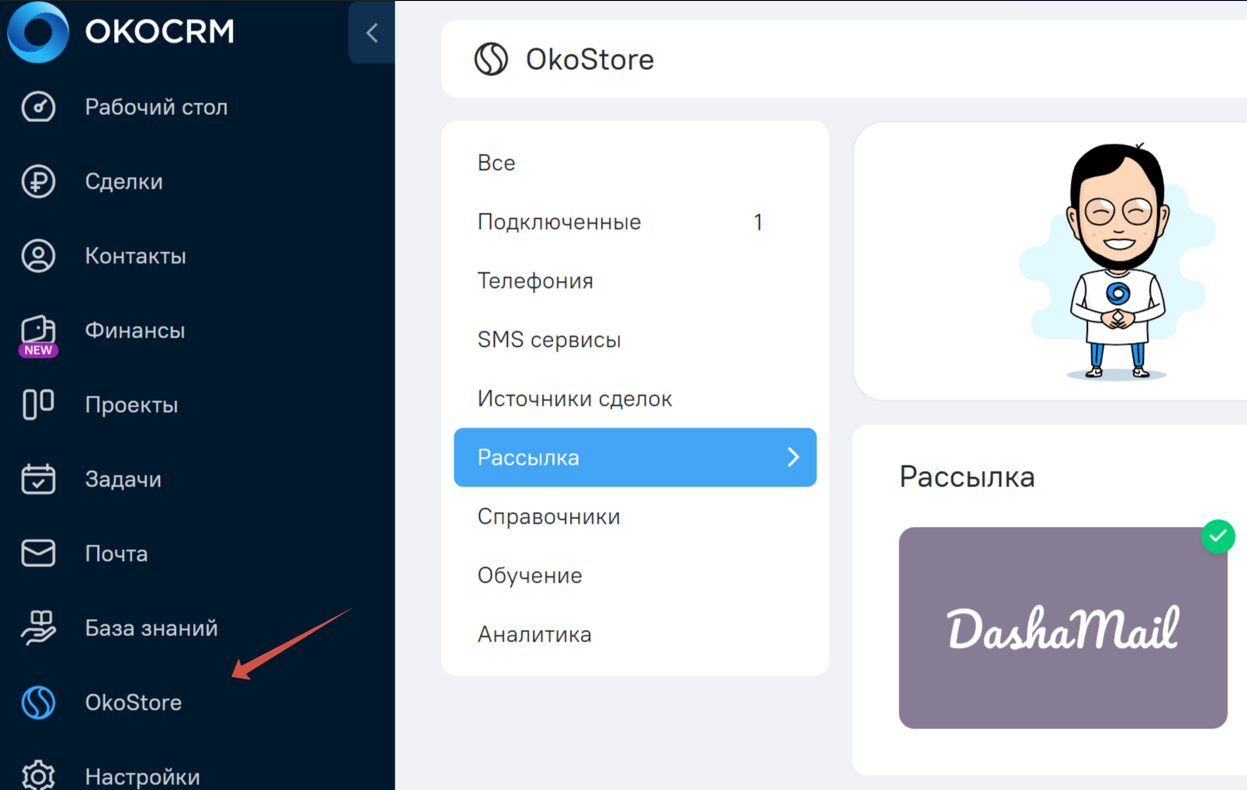Click the Сделки ruble icon
The width and height of the screenshot is (1247, 790).
point(38,182)
